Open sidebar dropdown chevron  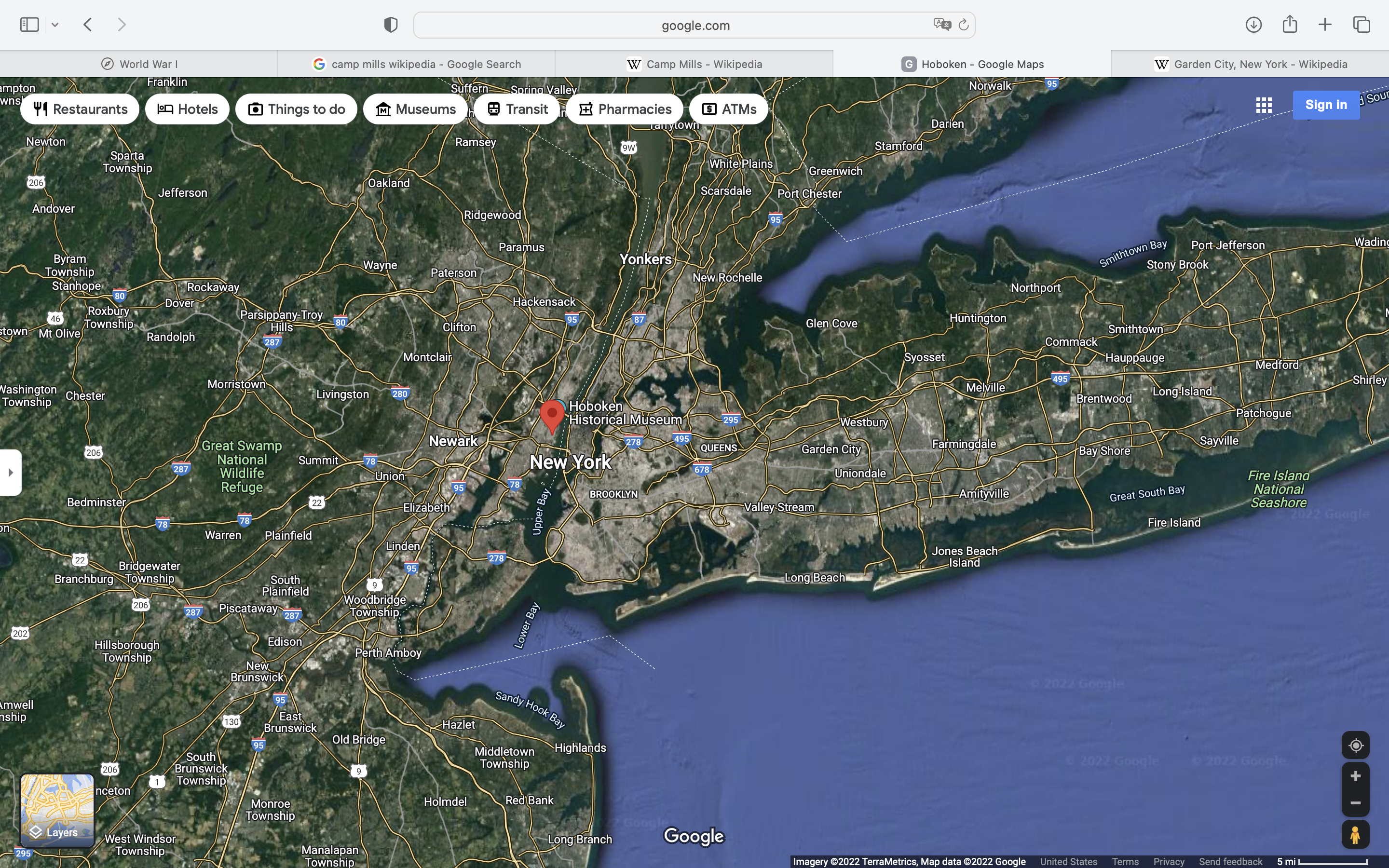[55, 25]
